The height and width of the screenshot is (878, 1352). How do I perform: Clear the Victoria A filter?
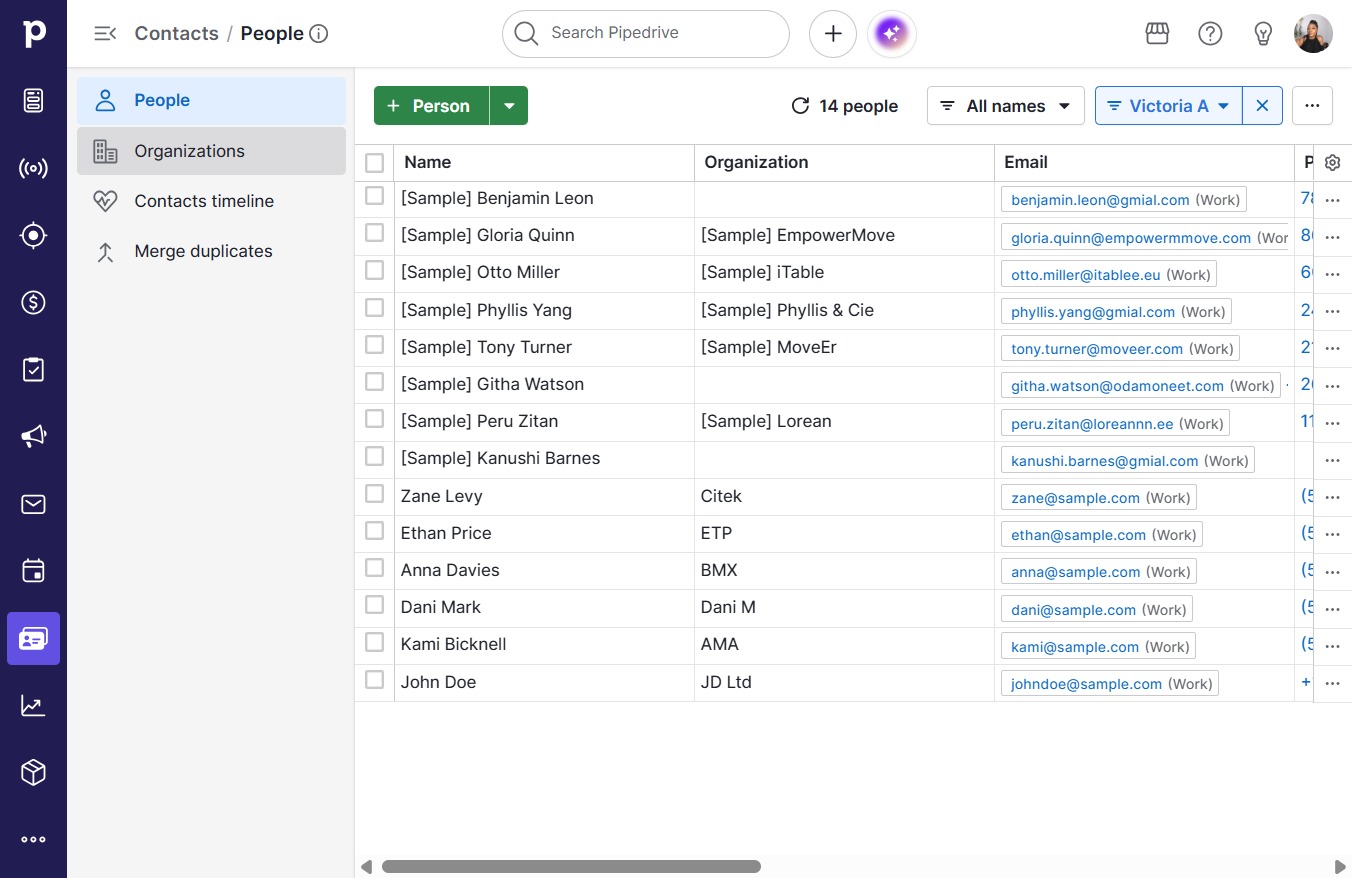coord(1262,106)
